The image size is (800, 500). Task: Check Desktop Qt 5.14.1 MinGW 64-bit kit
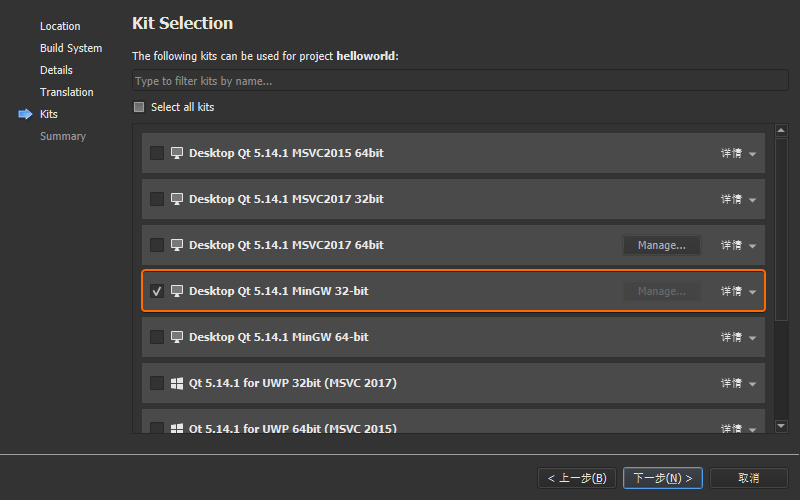(x=157, y=337)
